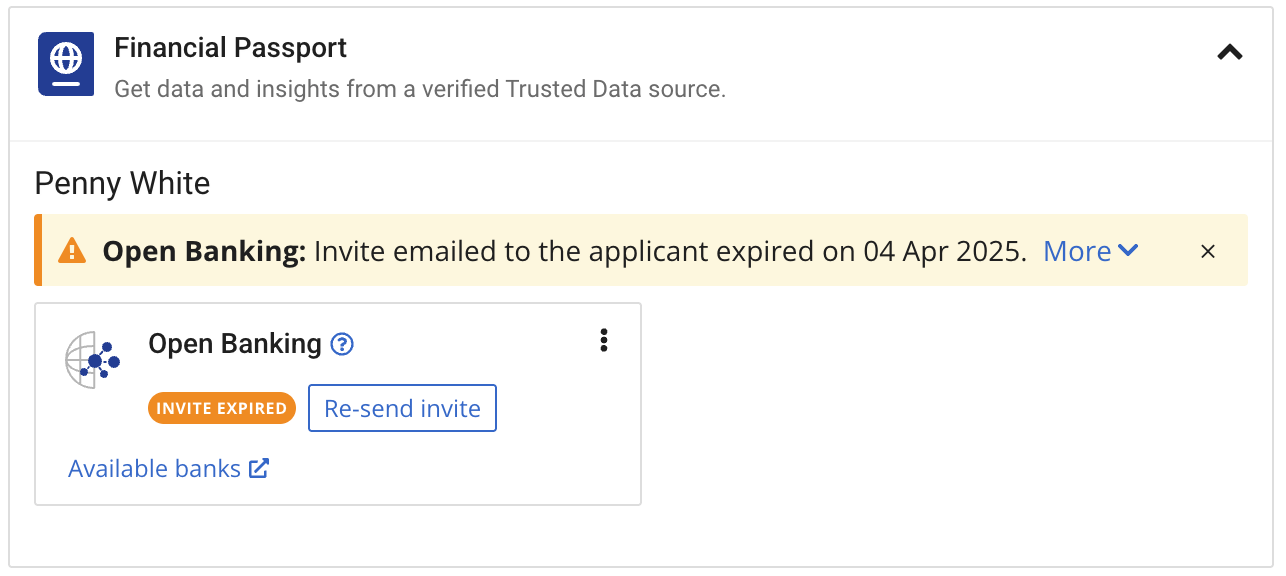Viewport: 1286px width, 576px height.
Task: Click the Penny White applicant name
Action: (x=122, y=184)
